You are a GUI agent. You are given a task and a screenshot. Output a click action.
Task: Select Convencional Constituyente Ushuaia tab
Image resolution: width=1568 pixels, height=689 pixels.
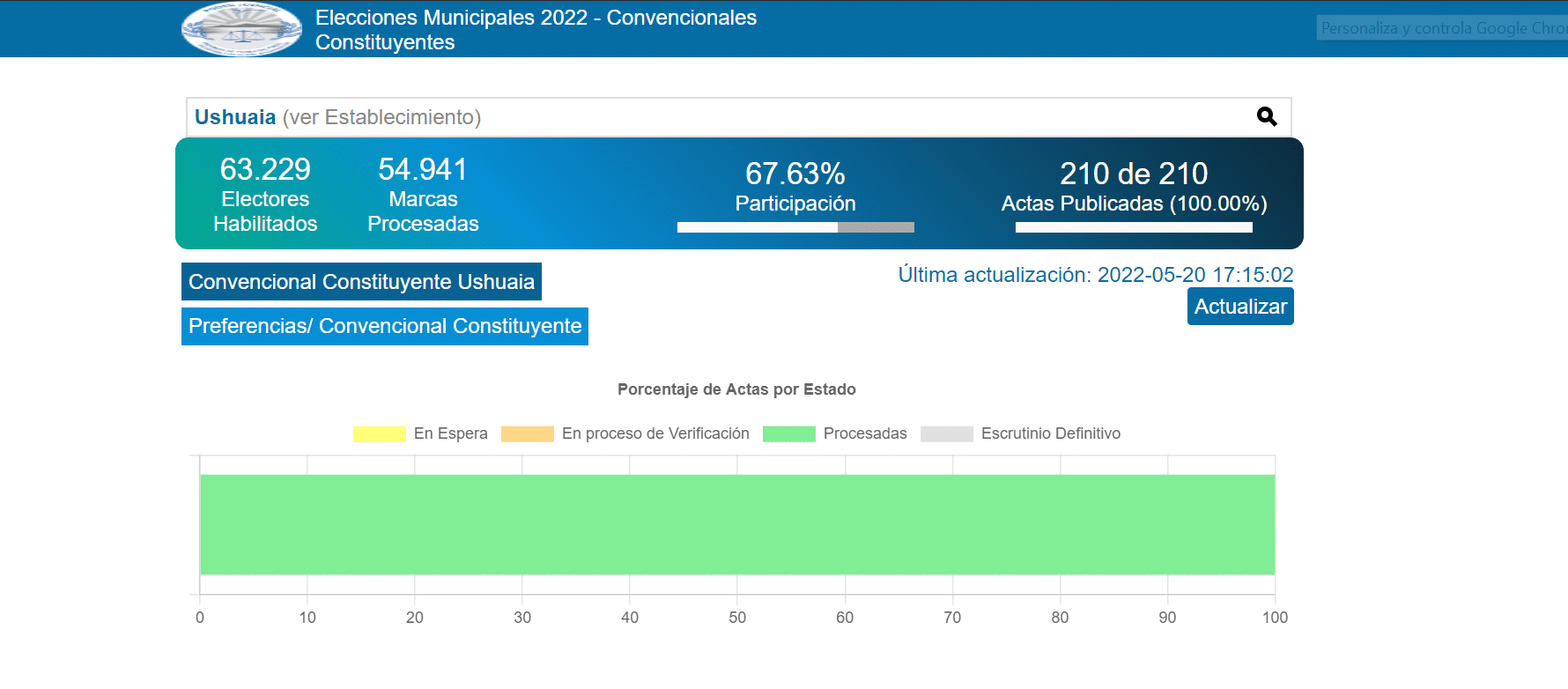point(361,282)
